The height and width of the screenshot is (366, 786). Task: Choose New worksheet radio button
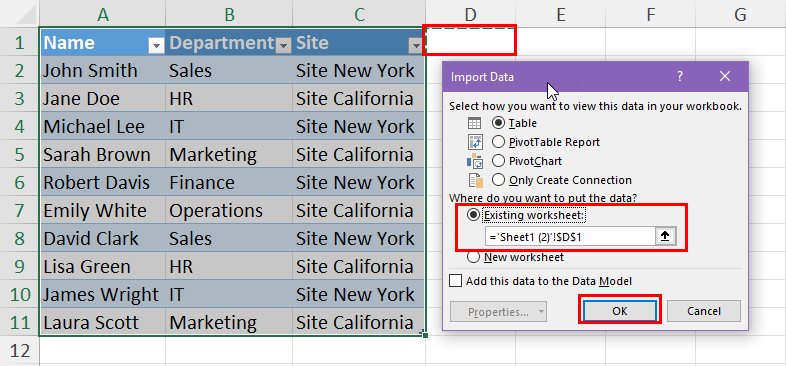pos(473,257)
